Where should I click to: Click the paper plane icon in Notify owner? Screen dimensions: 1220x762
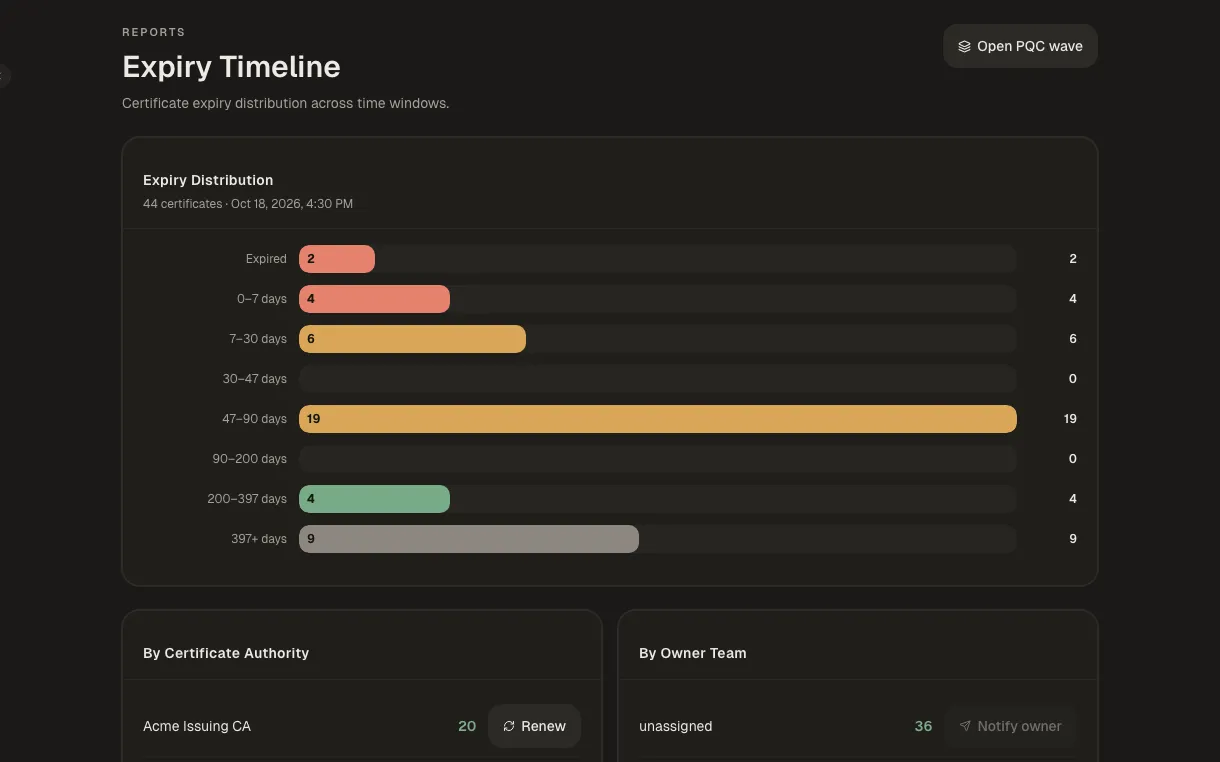pos(965,726)
